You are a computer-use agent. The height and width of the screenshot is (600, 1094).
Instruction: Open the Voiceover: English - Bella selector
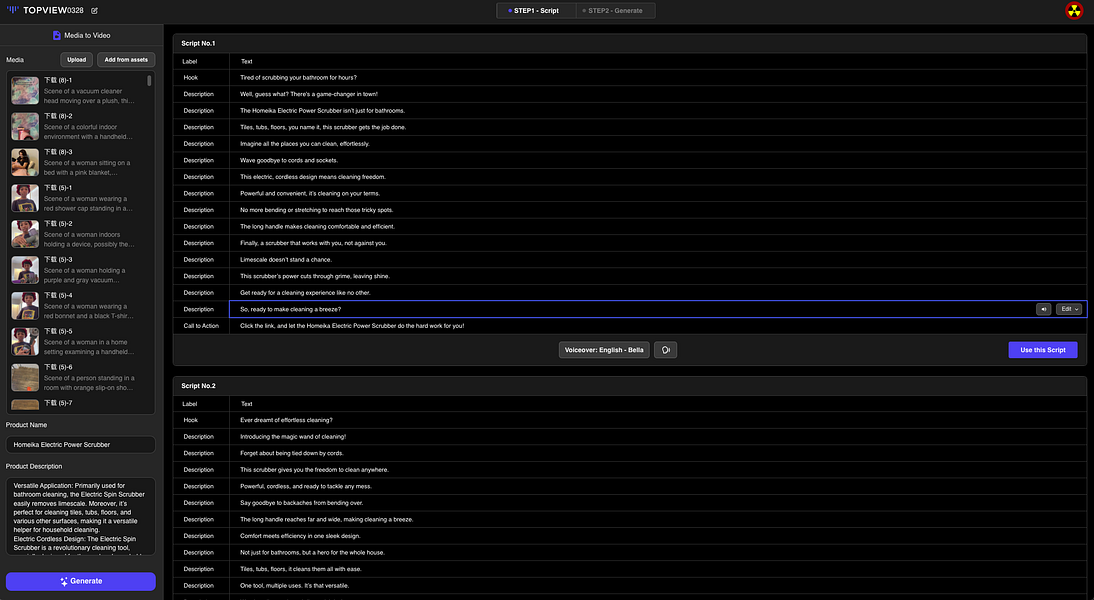coord(604,349)
